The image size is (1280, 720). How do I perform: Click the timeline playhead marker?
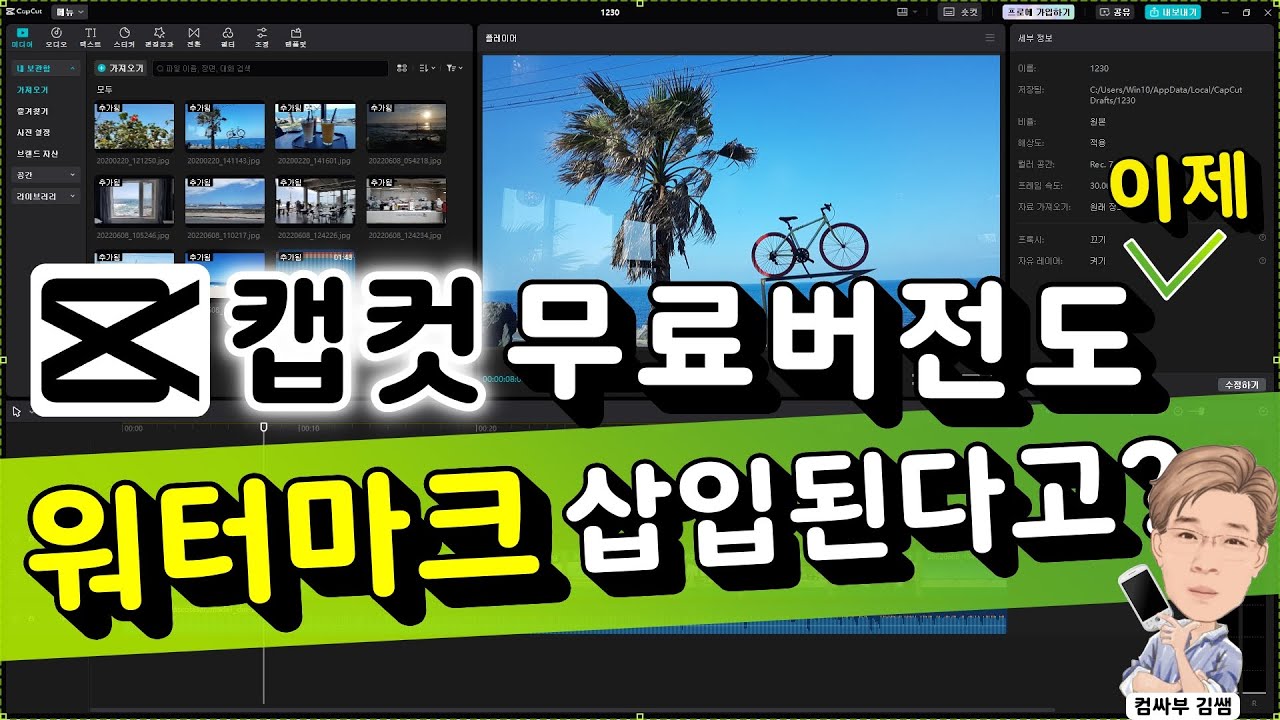pos(264,426)
